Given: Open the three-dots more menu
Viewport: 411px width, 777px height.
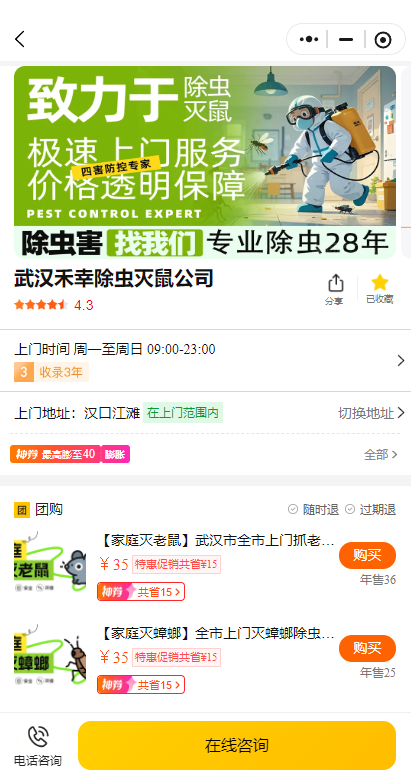Looking at the screenshot, I should click(309, 39).
